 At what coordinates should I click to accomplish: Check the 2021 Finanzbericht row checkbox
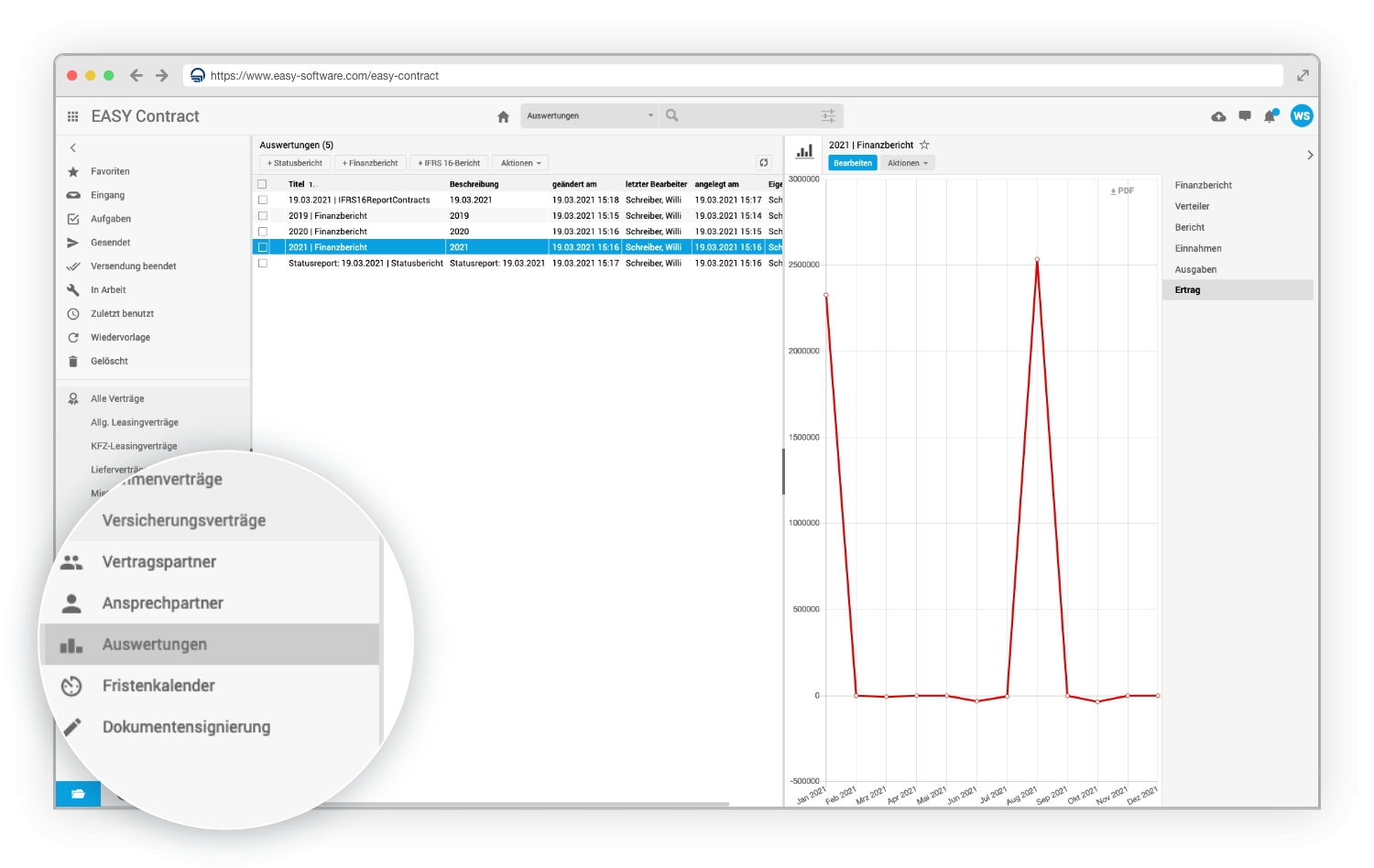[263, 247]
